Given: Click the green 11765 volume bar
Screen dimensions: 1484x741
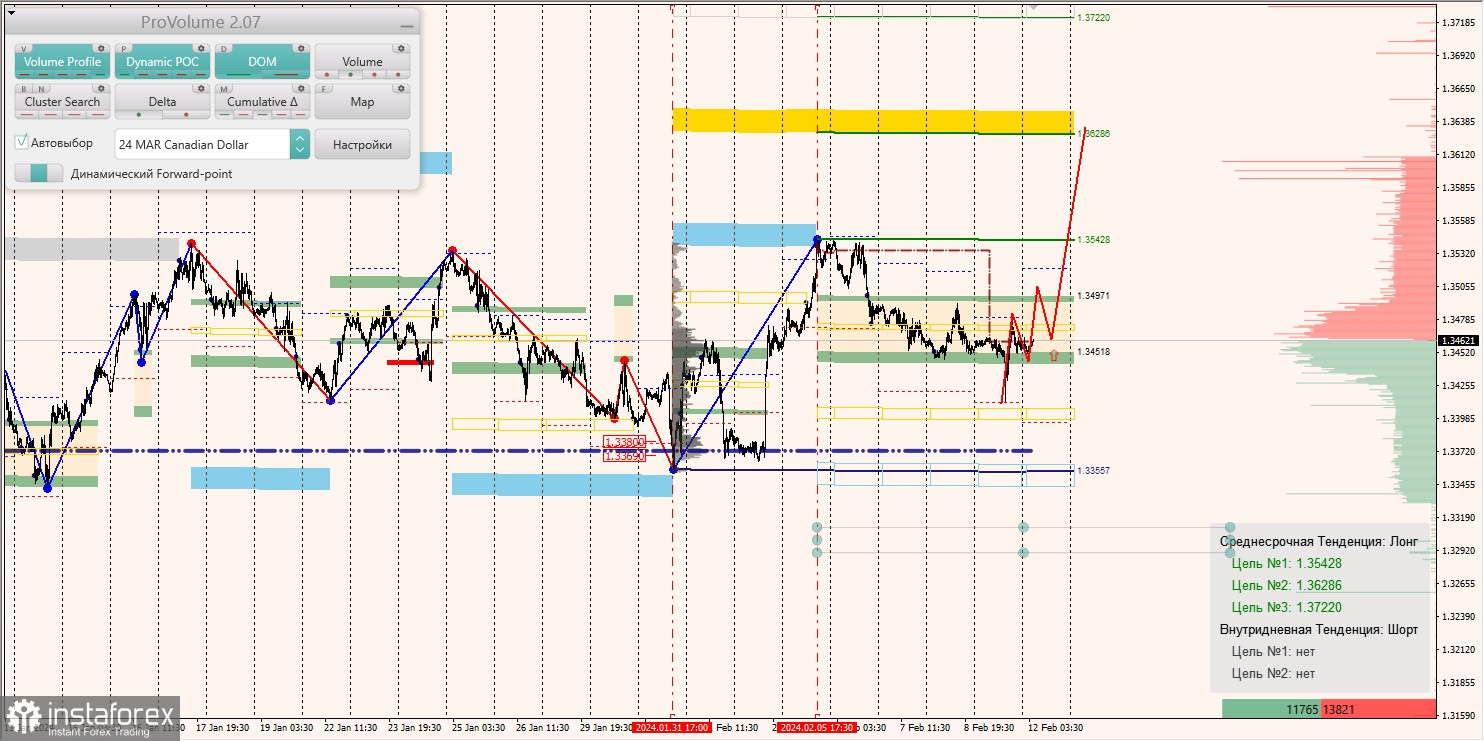Looking at the screenshot, I should [x=1271, y=709].
